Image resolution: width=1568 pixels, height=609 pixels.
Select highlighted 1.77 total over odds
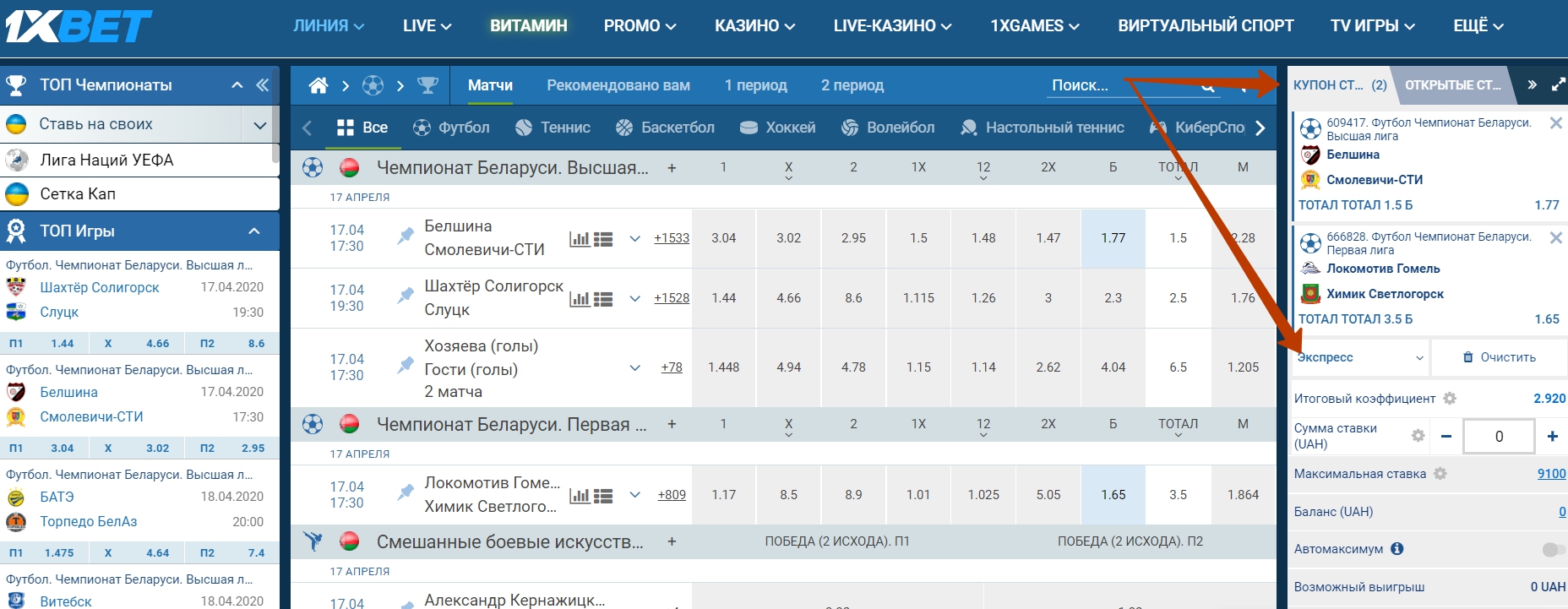click(x=1113, y=239)
